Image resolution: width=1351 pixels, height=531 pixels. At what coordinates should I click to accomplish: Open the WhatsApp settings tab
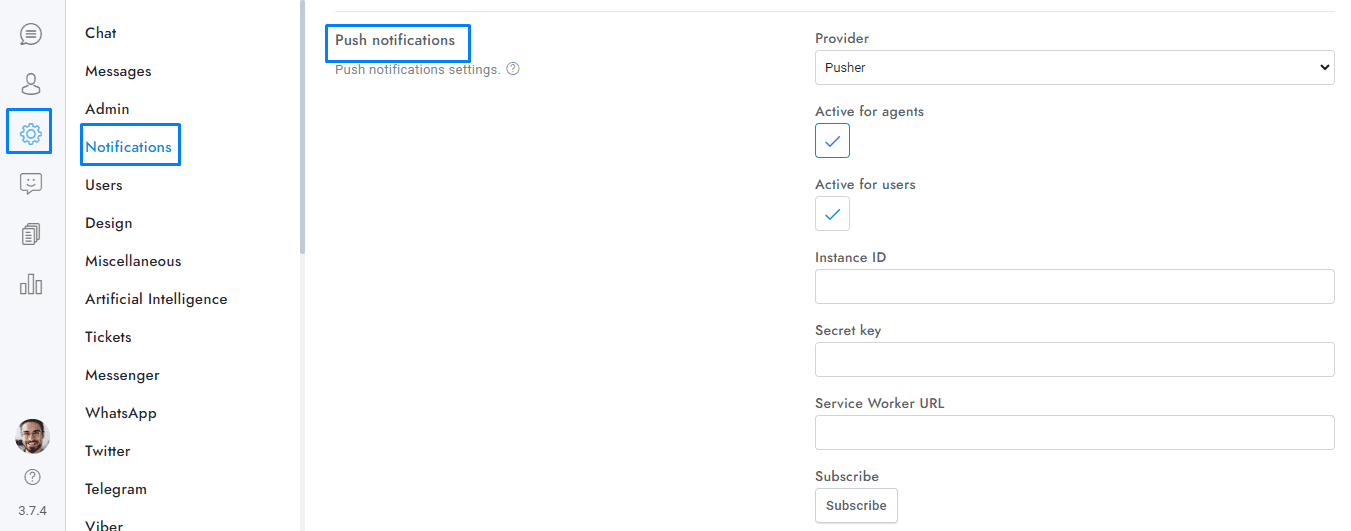point(121,413)
